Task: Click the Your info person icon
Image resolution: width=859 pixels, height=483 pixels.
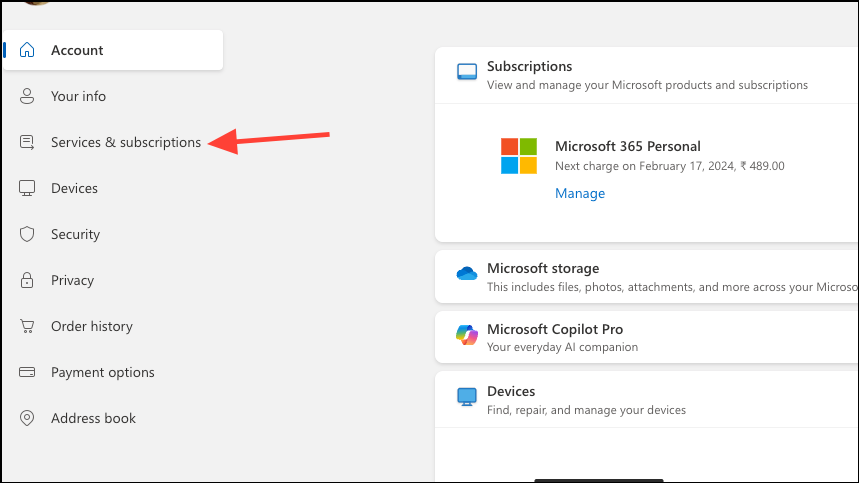Action: (x=27, y=96)
